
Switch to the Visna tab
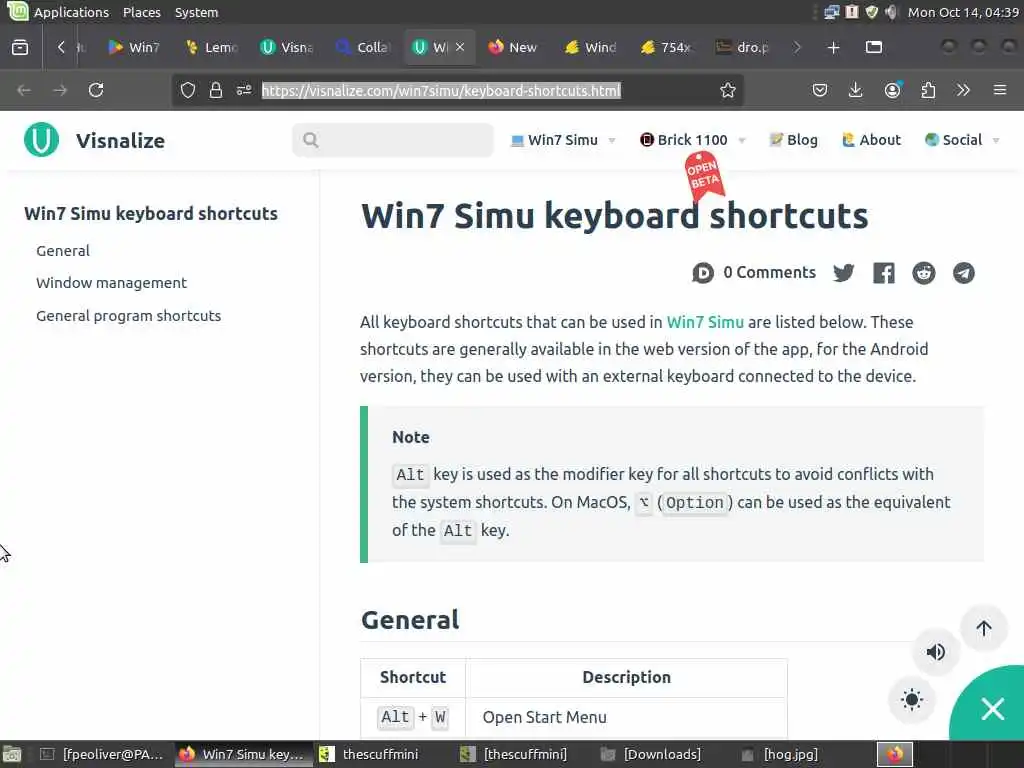click(x=287, y=47)
